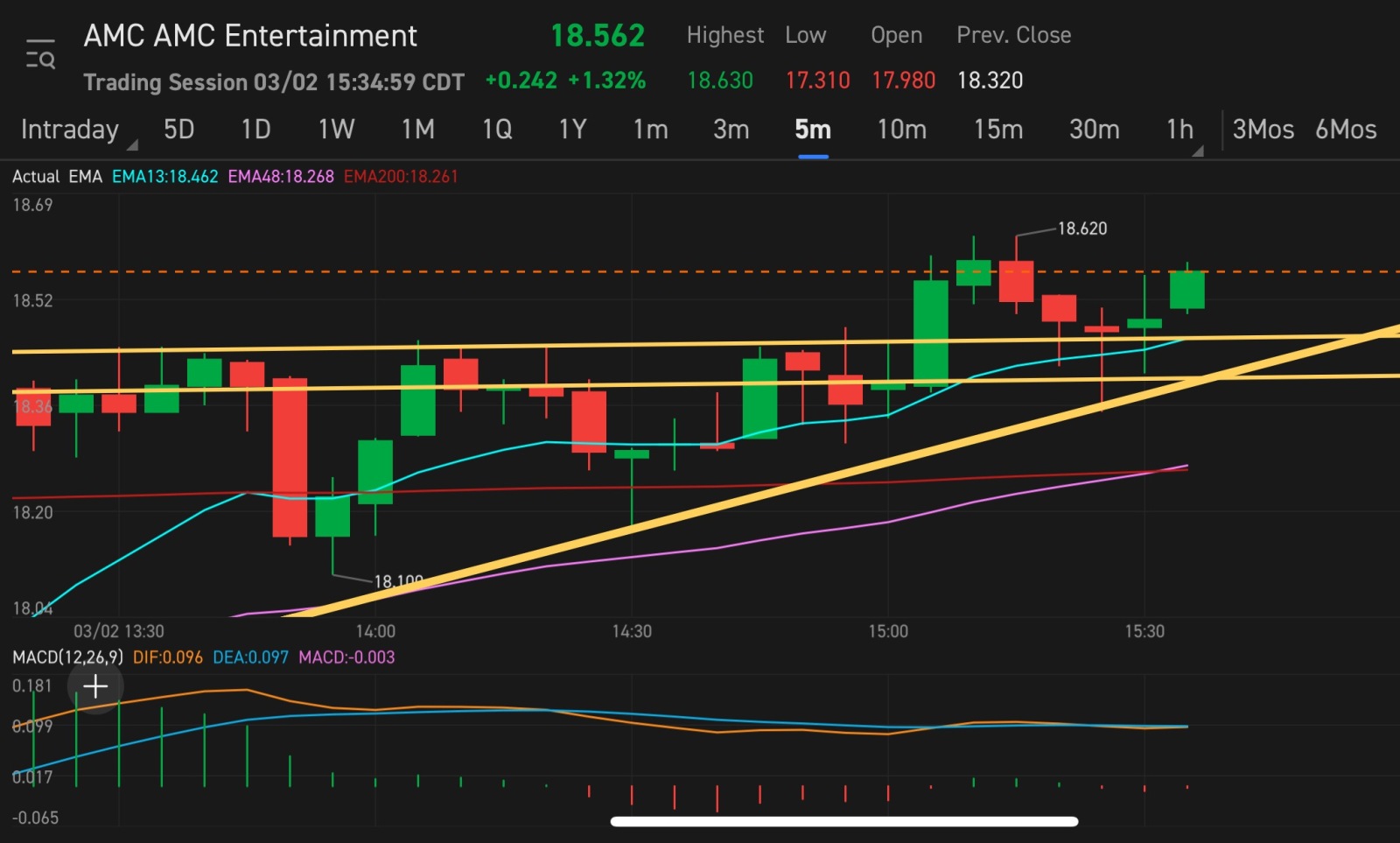Viewport: 1400px width, 843px height.
Task: Open the EMA indicator settings label
Action: [x=85, y=177]
